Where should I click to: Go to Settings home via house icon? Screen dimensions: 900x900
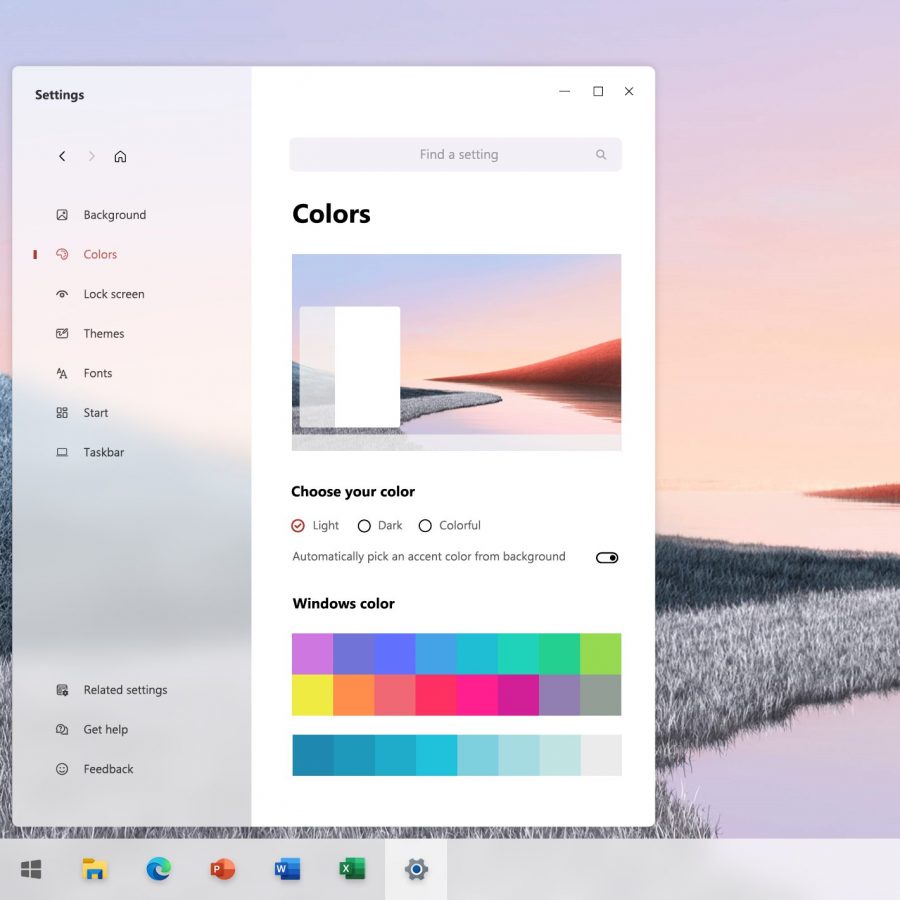[x=120, y=156]
